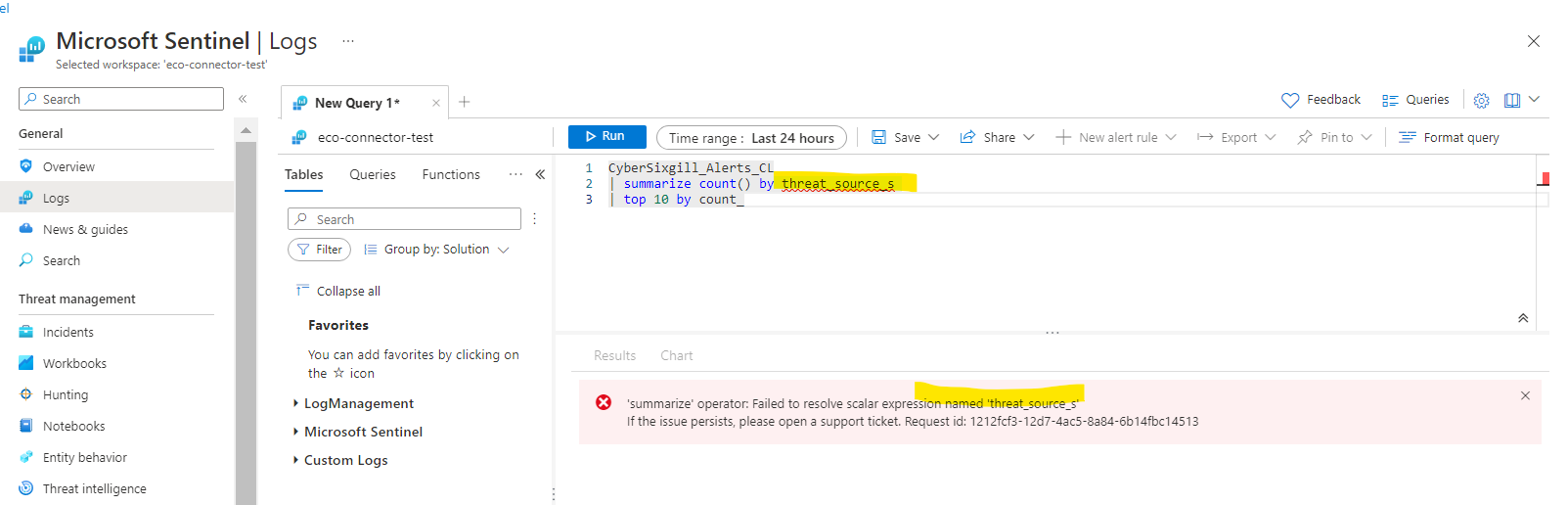Click the Workbooks chart icon

point(26,363)
